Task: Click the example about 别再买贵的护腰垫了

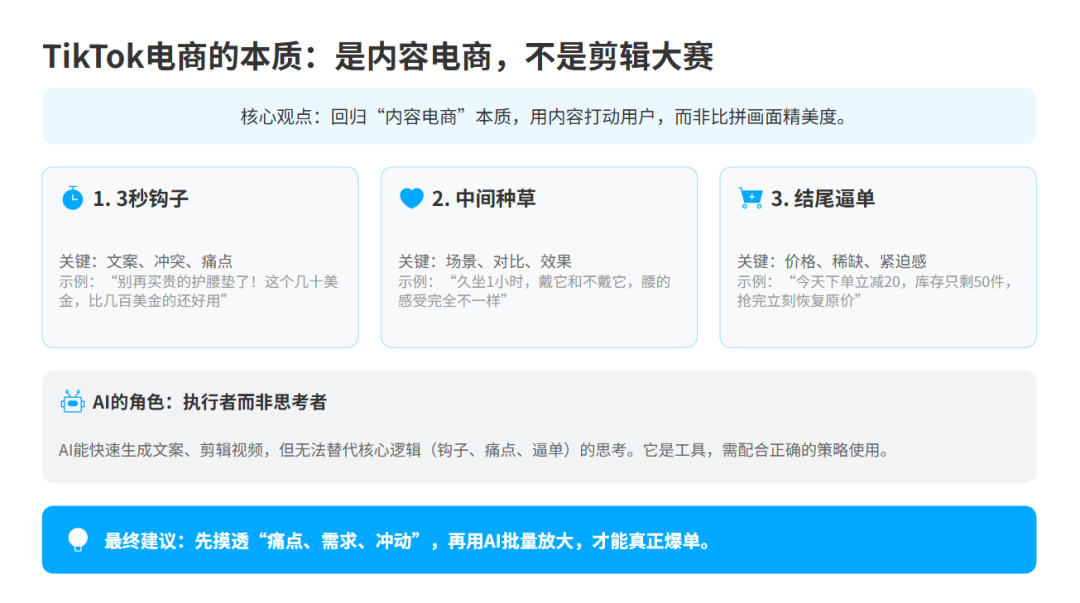Action: point(198,292)
